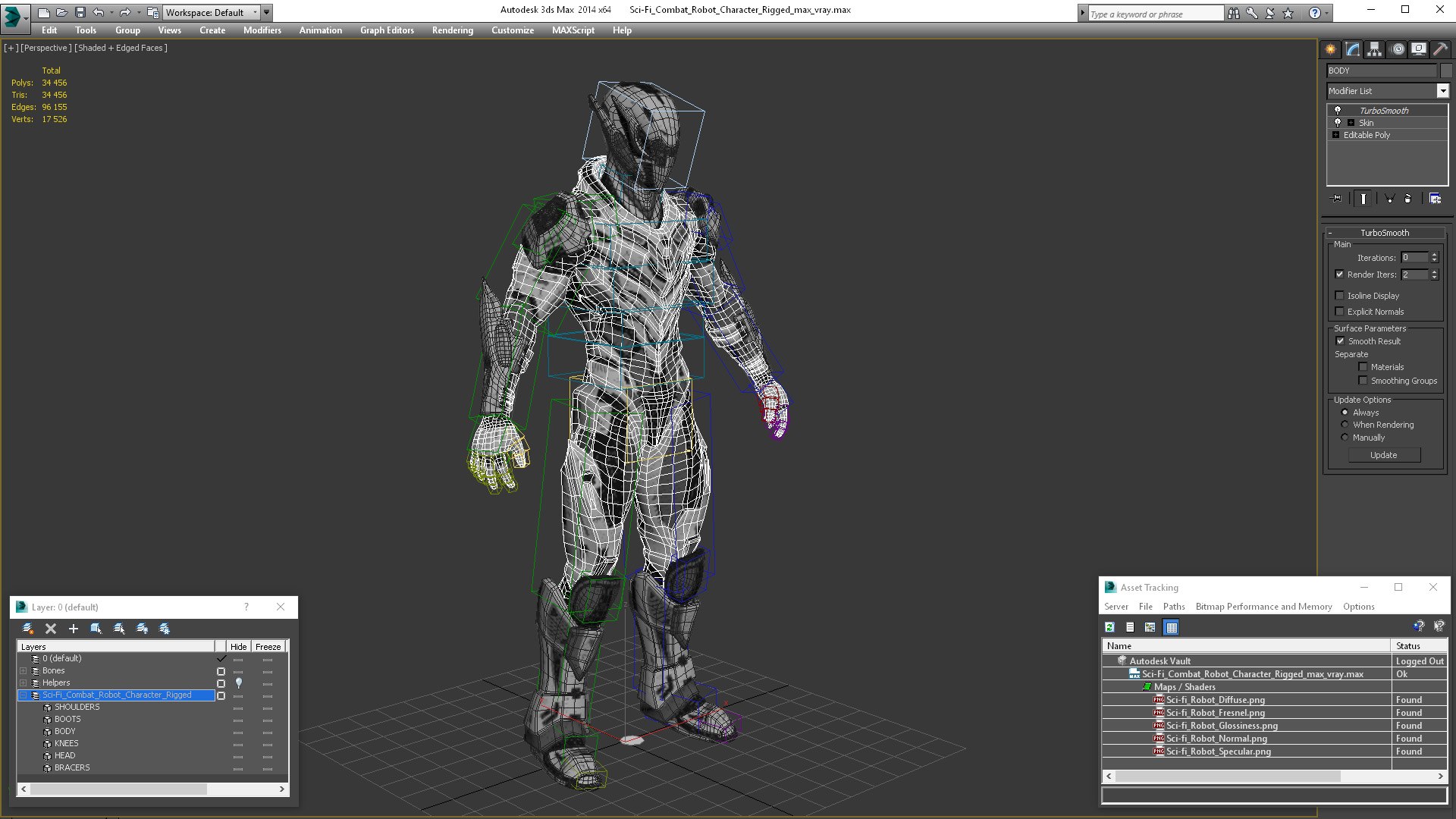Expand the Editable Poly sub-objects
The height and width of the screenshot is (819, 1456).
pyautogui.click(x=1336, y=135)
